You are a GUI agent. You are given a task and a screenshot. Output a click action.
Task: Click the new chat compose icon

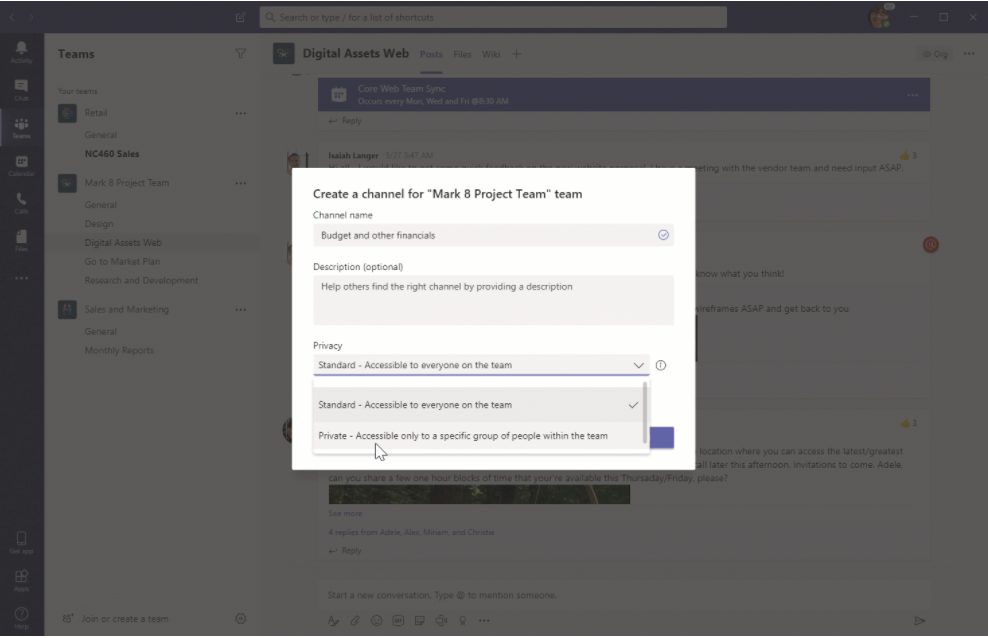[x=240, y=17]
